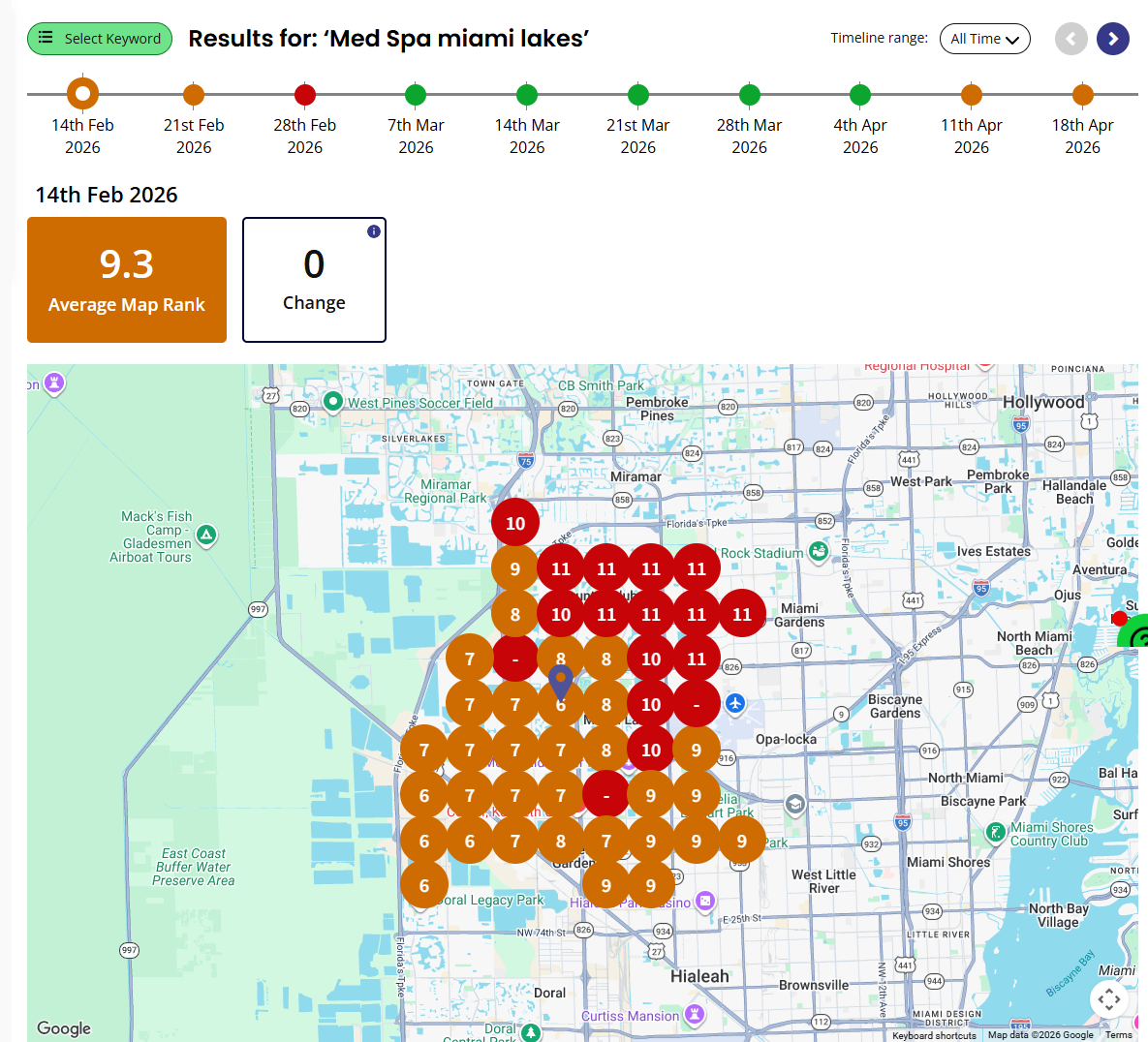Select the 11th Apr 2026 timeline marker
The image size is (1148, 1042).
(972, 94)
